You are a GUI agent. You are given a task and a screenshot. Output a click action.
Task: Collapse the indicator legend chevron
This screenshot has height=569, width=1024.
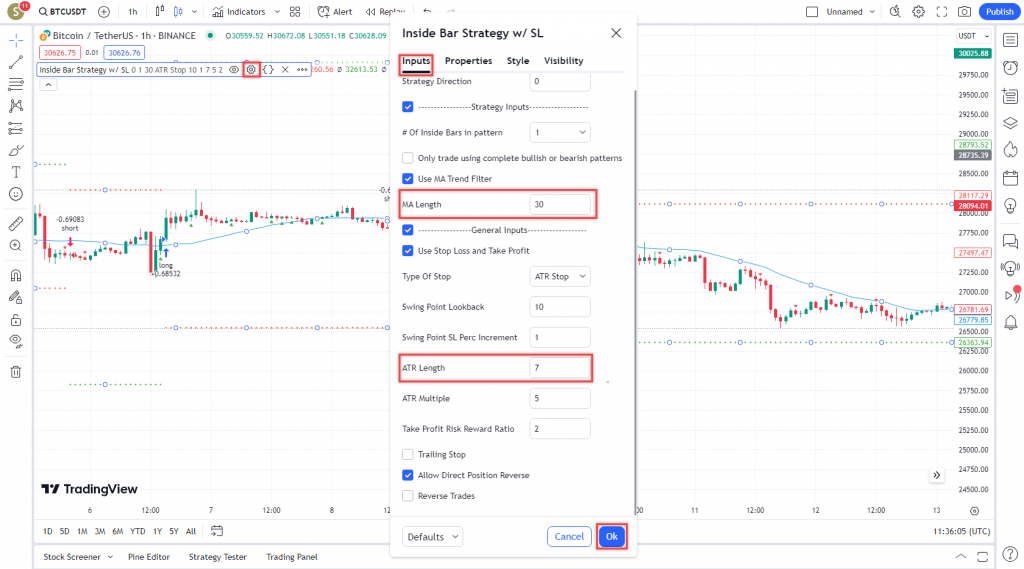[x=48, y=84]
